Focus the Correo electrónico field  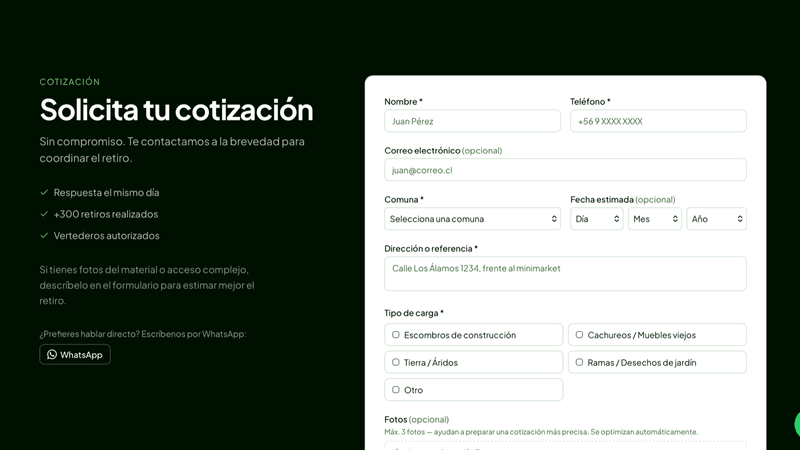pos(565,170)
